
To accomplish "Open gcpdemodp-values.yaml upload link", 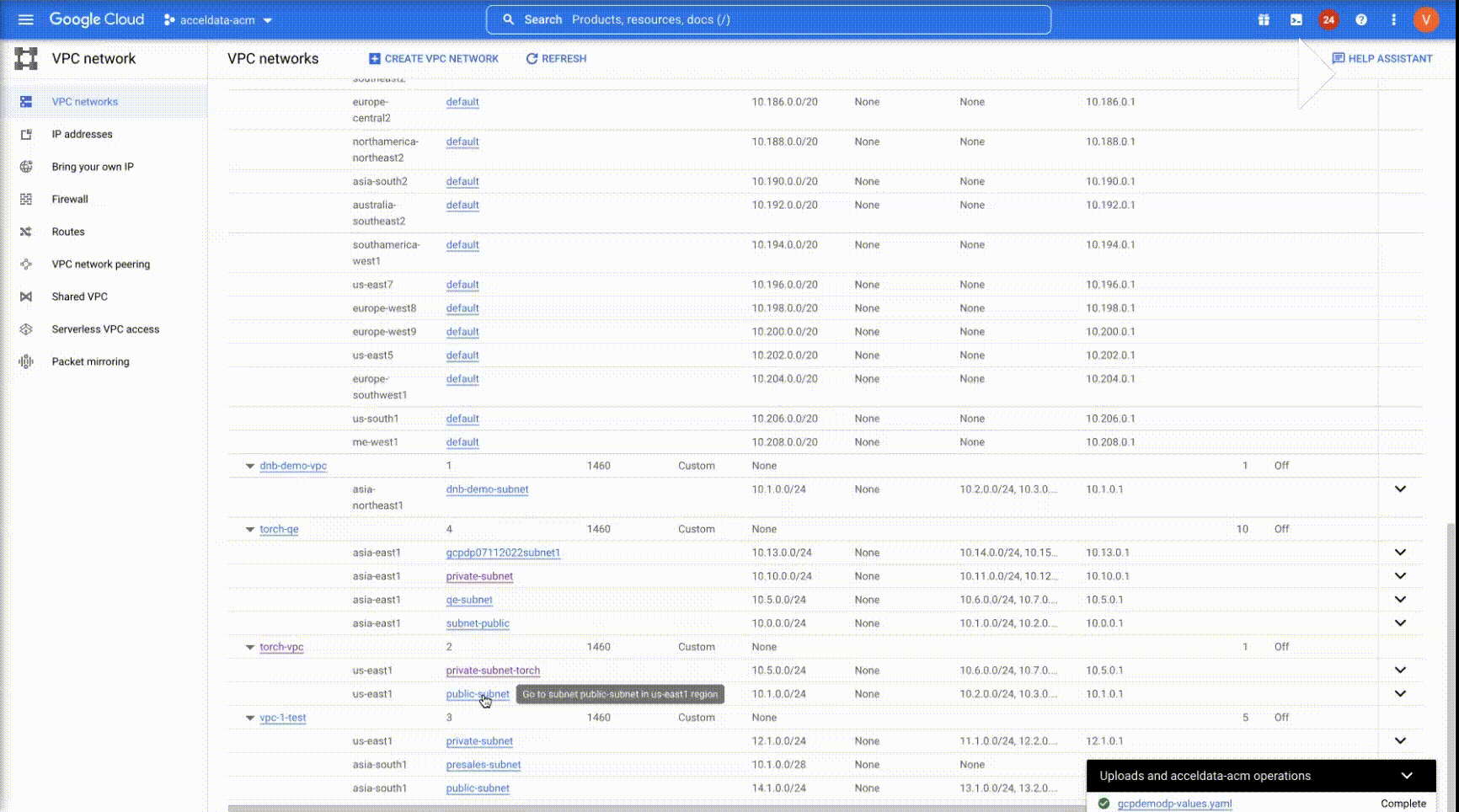I will (1174, 804).
